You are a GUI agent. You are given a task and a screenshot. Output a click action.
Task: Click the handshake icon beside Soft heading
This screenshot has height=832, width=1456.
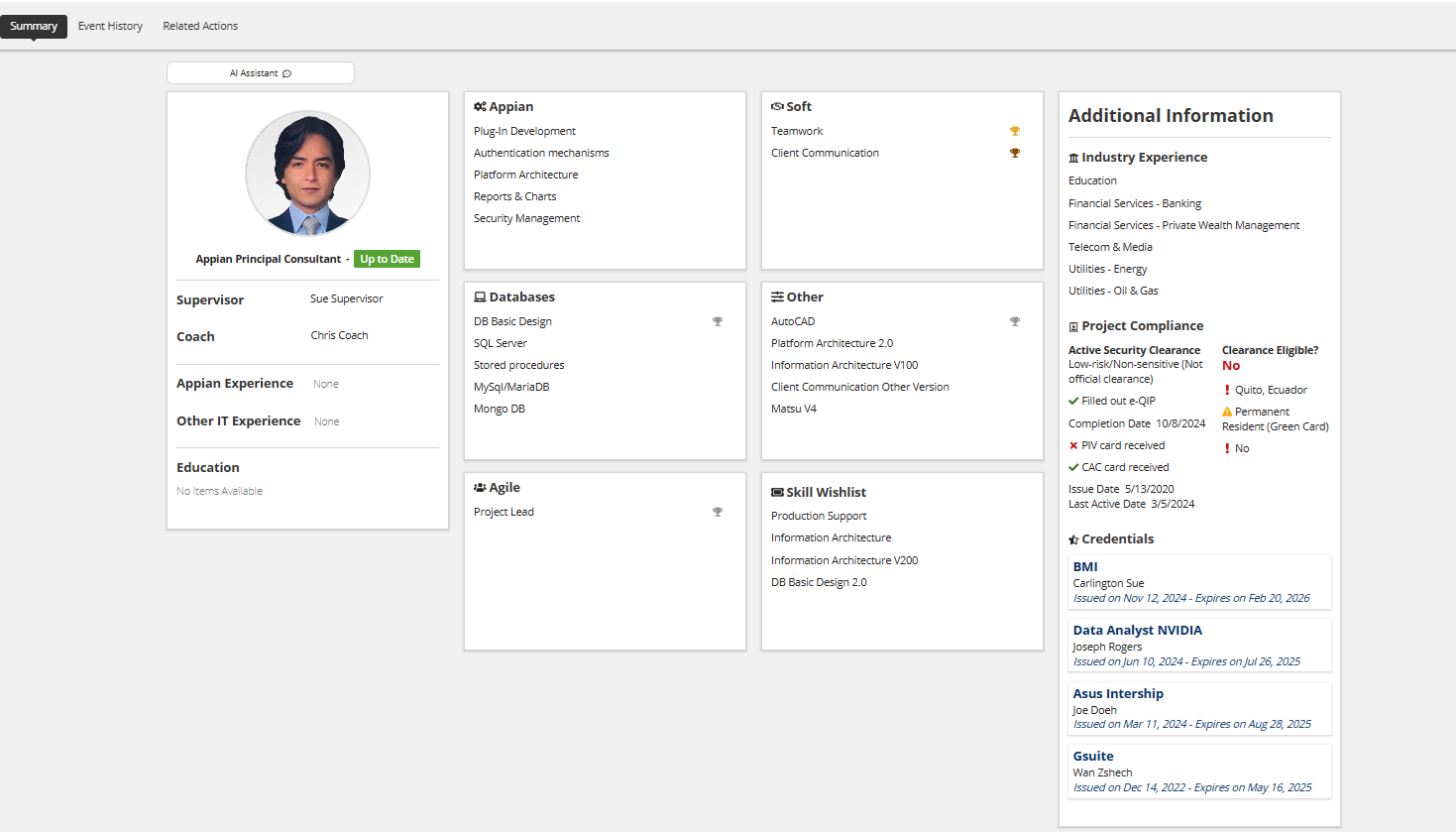[777, 106]
